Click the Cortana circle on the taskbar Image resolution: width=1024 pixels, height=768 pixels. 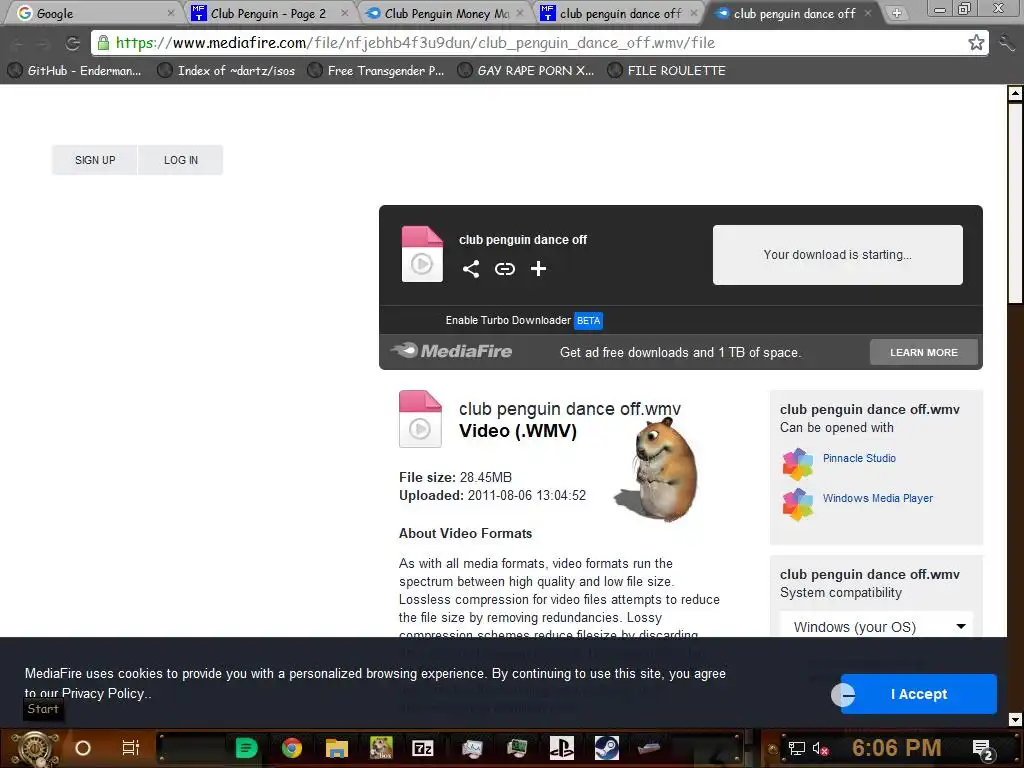coord(83,748)
